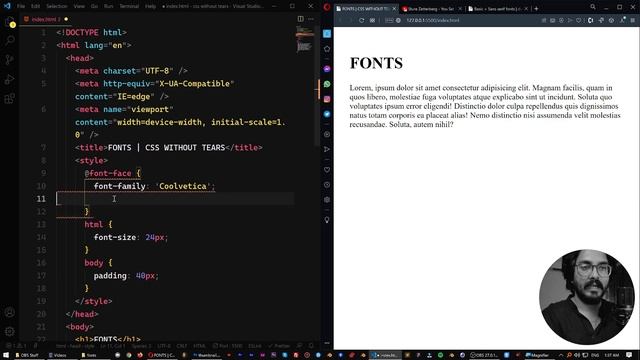Screen dimensions: 640x360
Task: Switch to the Basic Sans serif fonts tab
Action: 497,9
